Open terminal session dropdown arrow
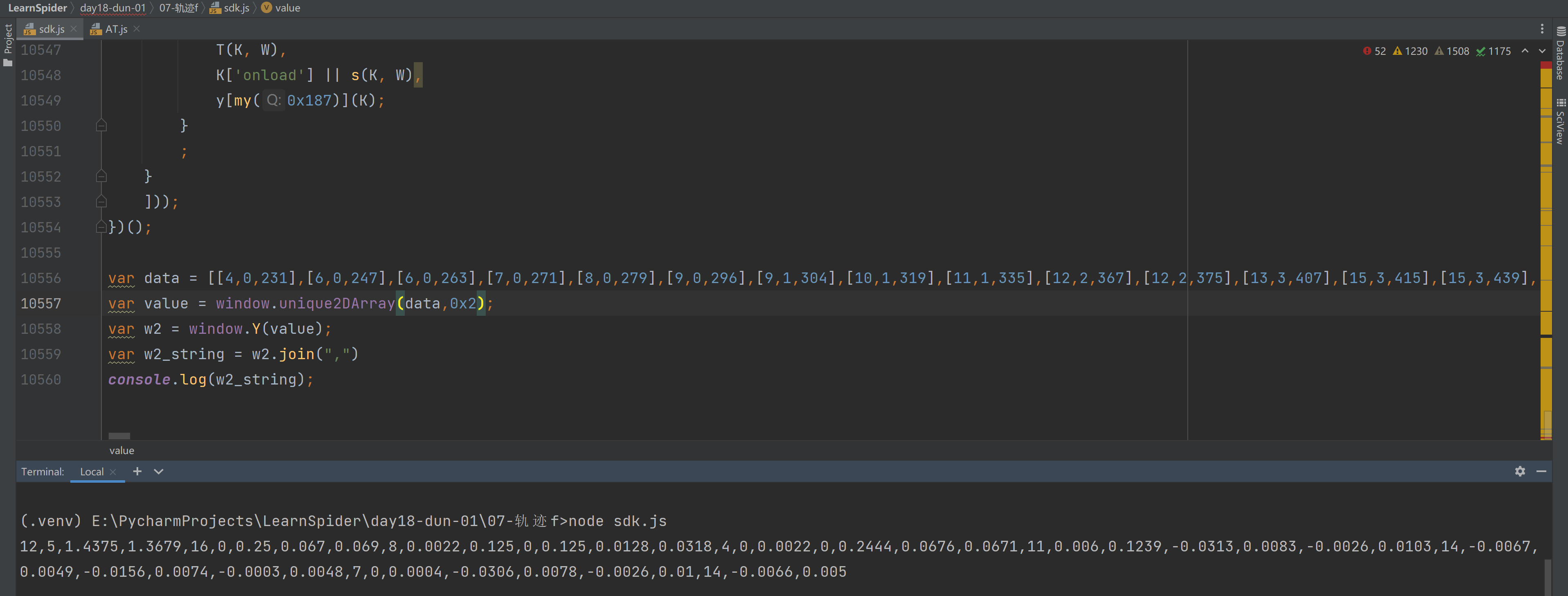This screenshot has width=1568, height=596. [158, 471]
